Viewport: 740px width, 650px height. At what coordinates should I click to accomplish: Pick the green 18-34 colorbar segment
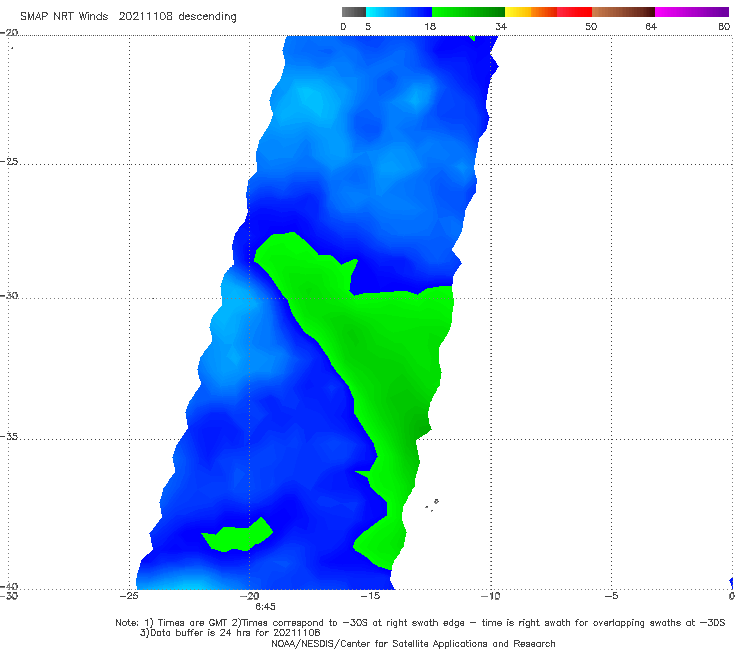click(468, 12)
